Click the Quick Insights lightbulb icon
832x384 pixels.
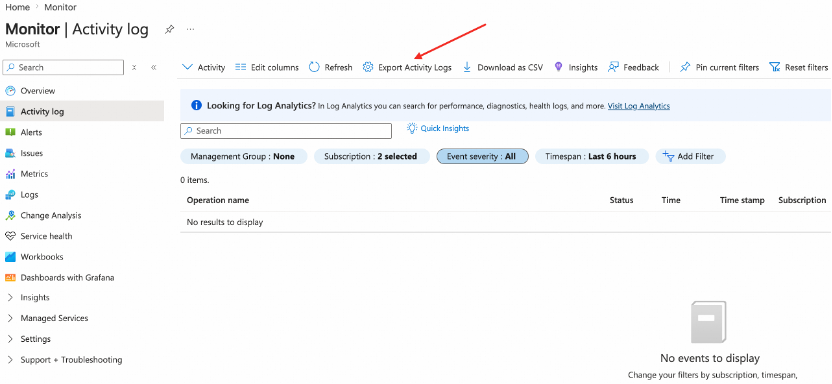[x=412, y=128]
